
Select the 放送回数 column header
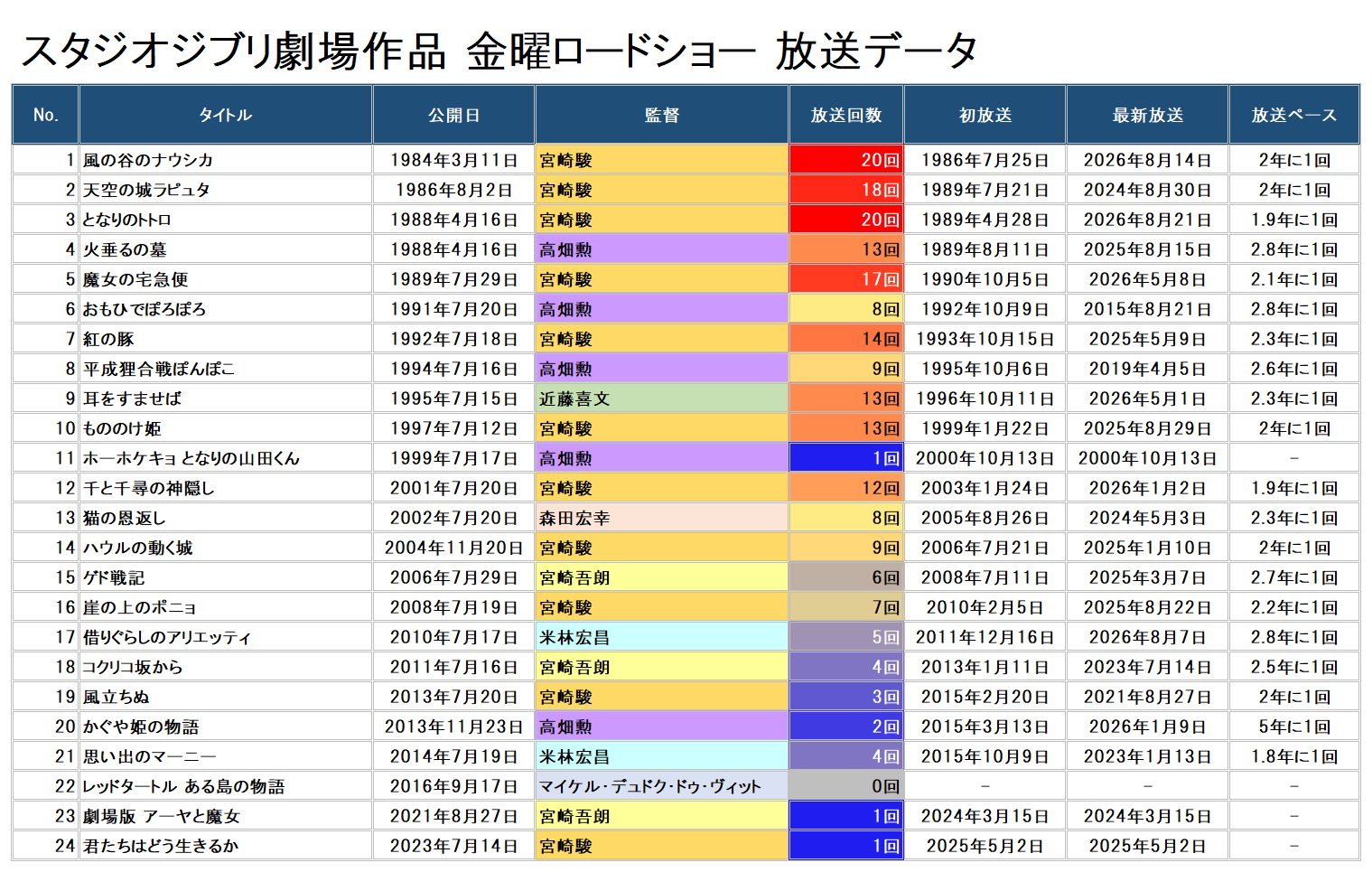click(x=846, y=115)
